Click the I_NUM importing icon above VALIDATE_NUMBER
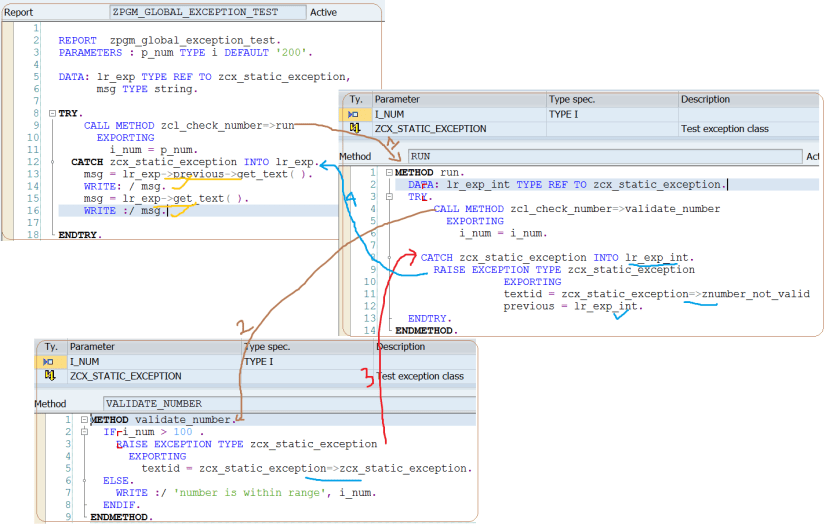This screenshot has width=840, height=526. tap(50, 361)
